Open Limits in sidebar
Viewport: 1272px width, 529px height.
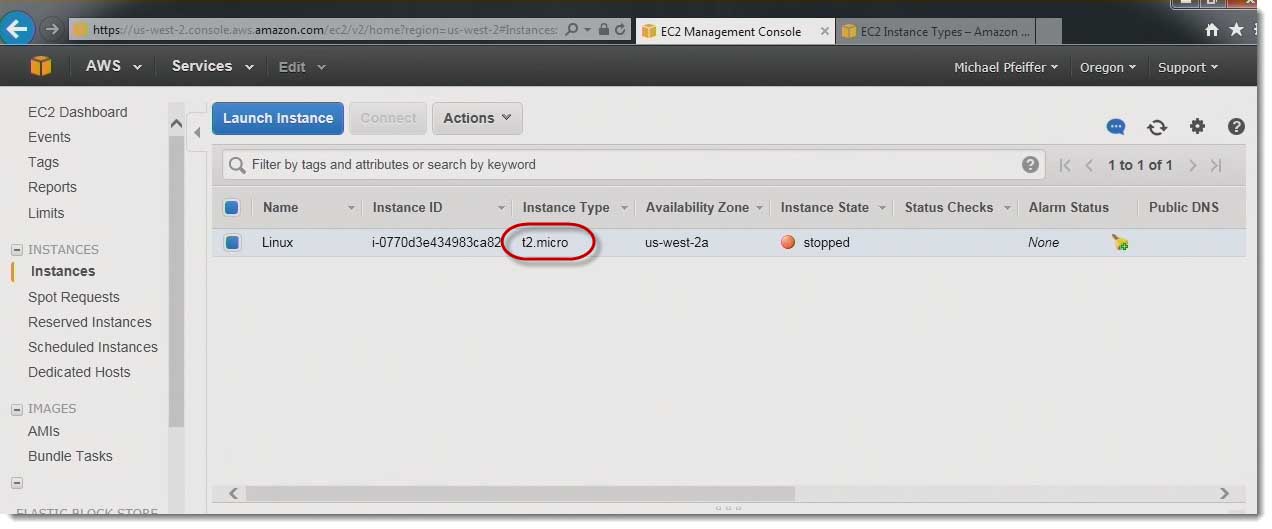pos(46,213)
